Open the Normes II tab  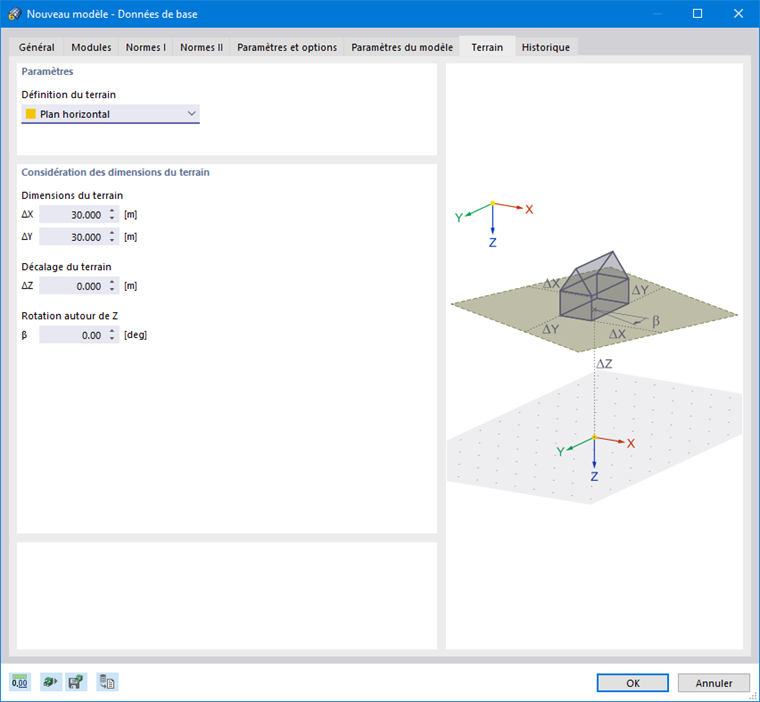pos(202,47)
